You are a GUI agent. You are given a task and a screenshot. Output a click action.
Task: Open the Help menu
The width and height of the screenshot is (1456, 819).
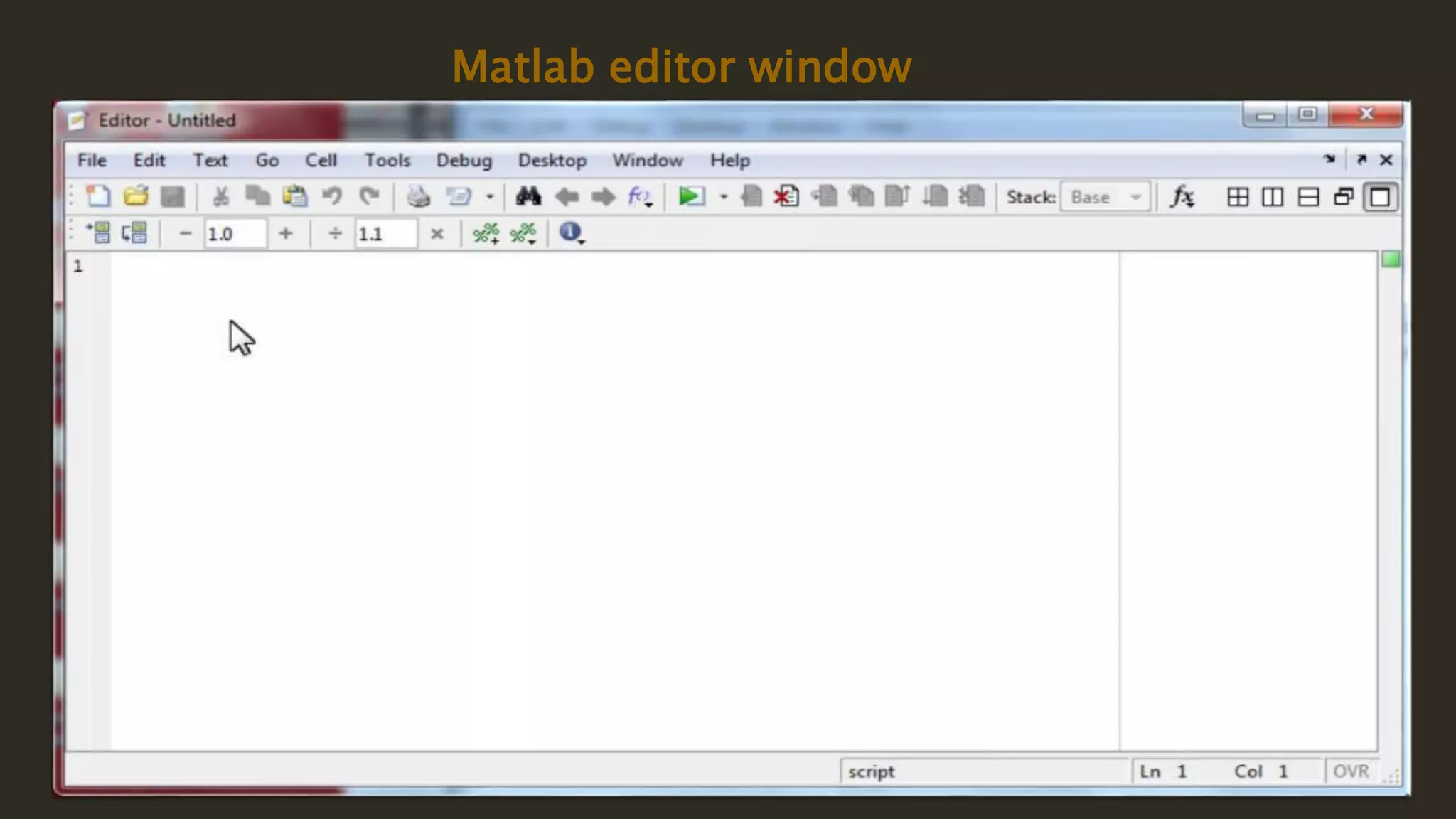(x=730, y=161)
